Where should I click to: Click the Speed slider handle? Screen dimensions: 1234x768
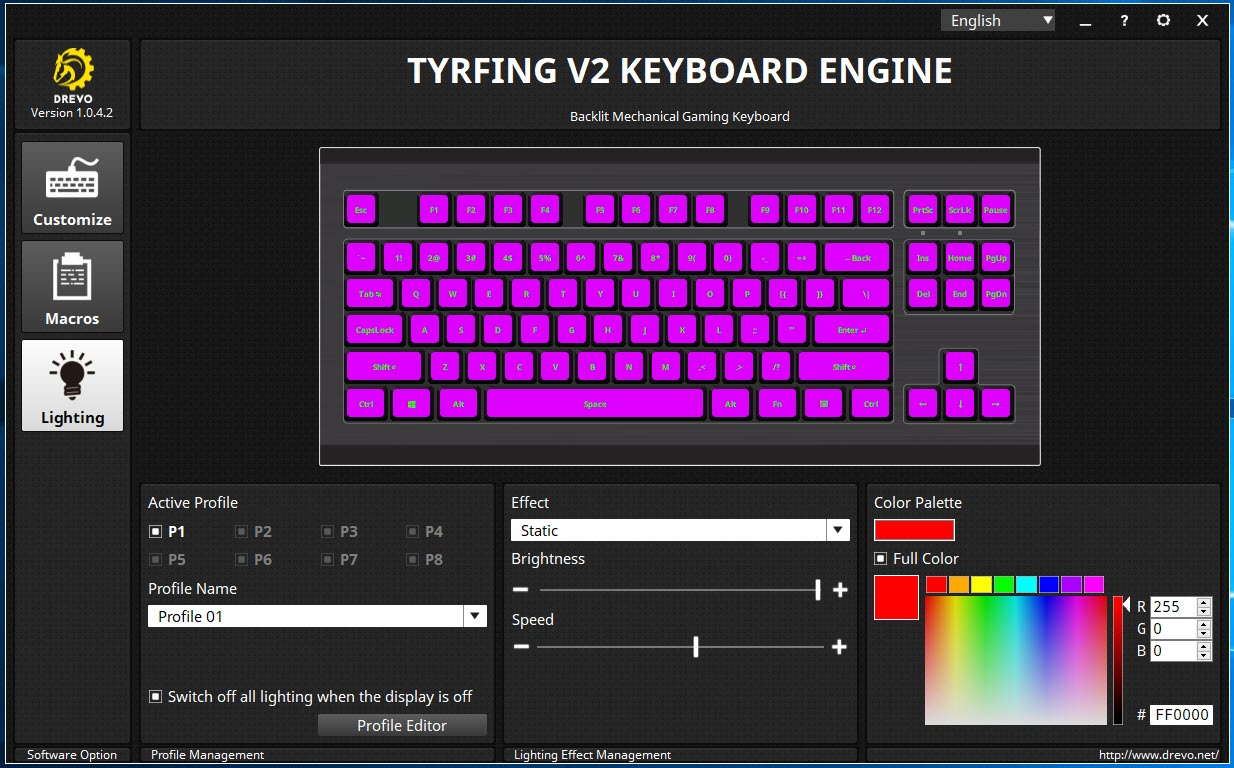click(696, 647)
